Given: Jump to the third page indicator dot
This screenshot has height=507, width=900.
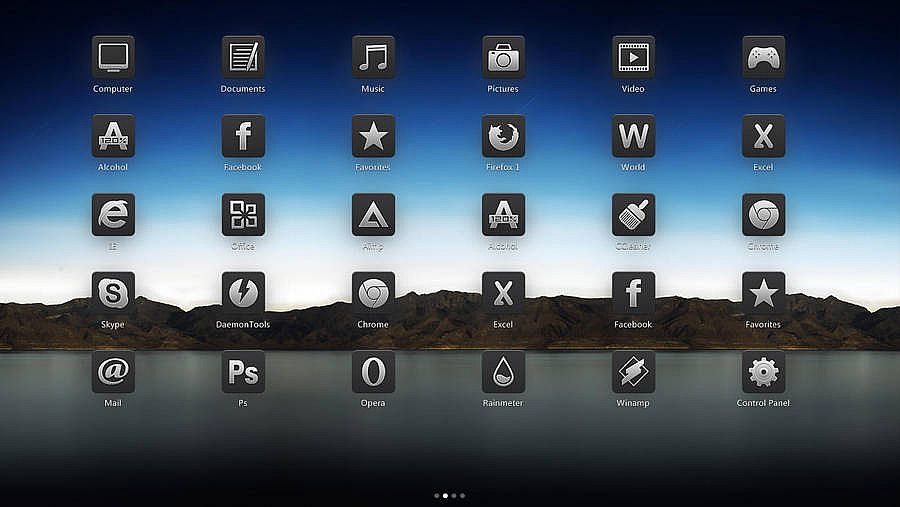Looking at the screenshot, I should pos(454,496).
